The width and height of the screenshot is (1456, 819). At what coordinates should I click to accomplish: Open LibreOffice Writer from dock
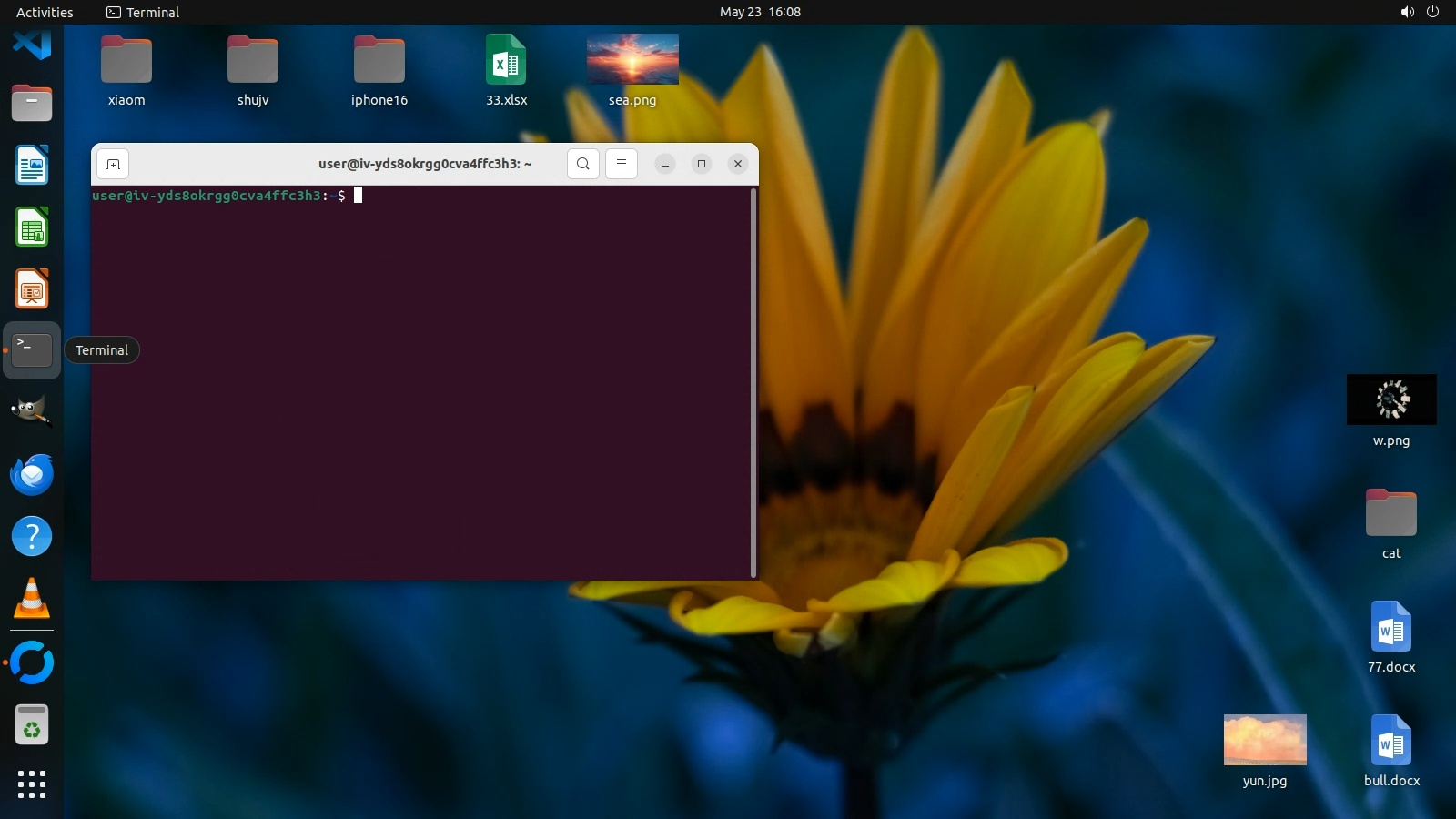pos(32,166)
